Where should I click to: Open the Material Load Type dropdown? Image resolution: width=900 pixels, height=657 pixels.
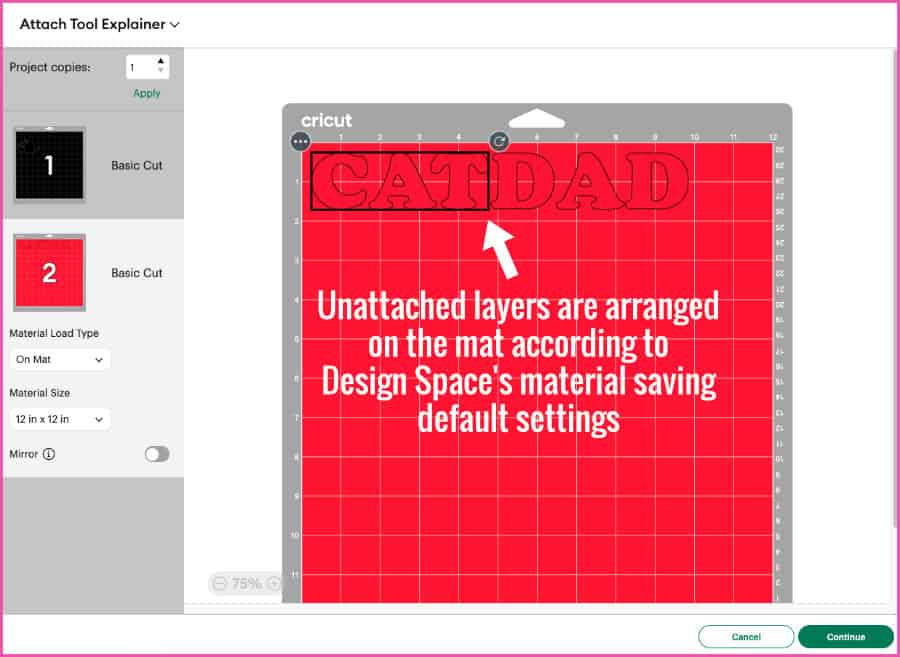[60, 360]
